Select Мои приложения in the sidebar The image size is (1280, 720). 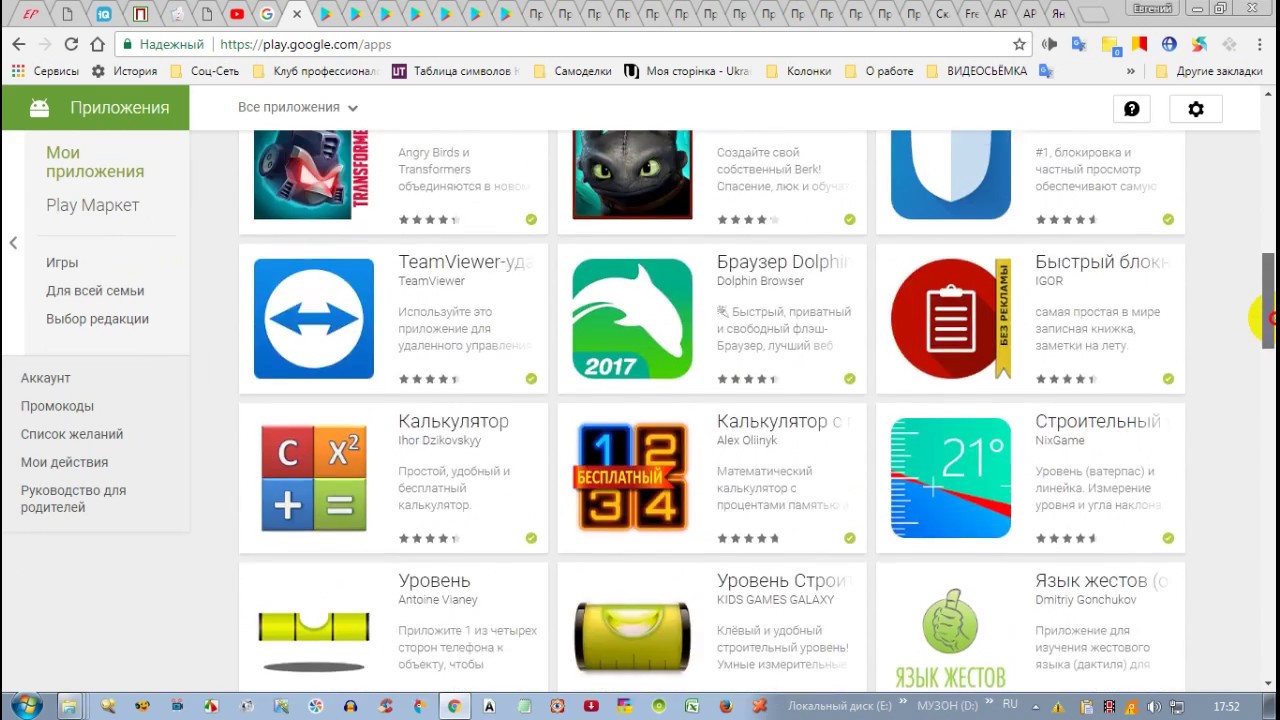[95, 162]
